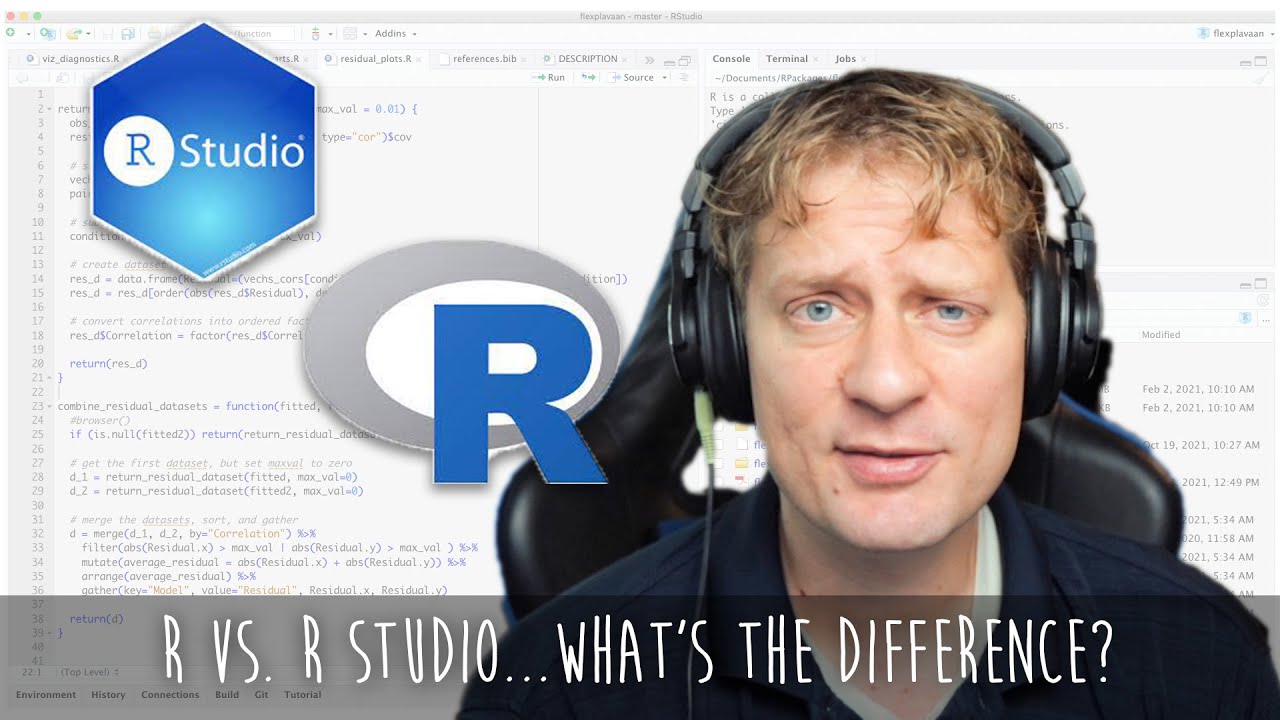Image resolution: width=1280 pixels, height=720 pixels.
Task: Switch to the DESCRIPTION tab
Action: point(587,59)
